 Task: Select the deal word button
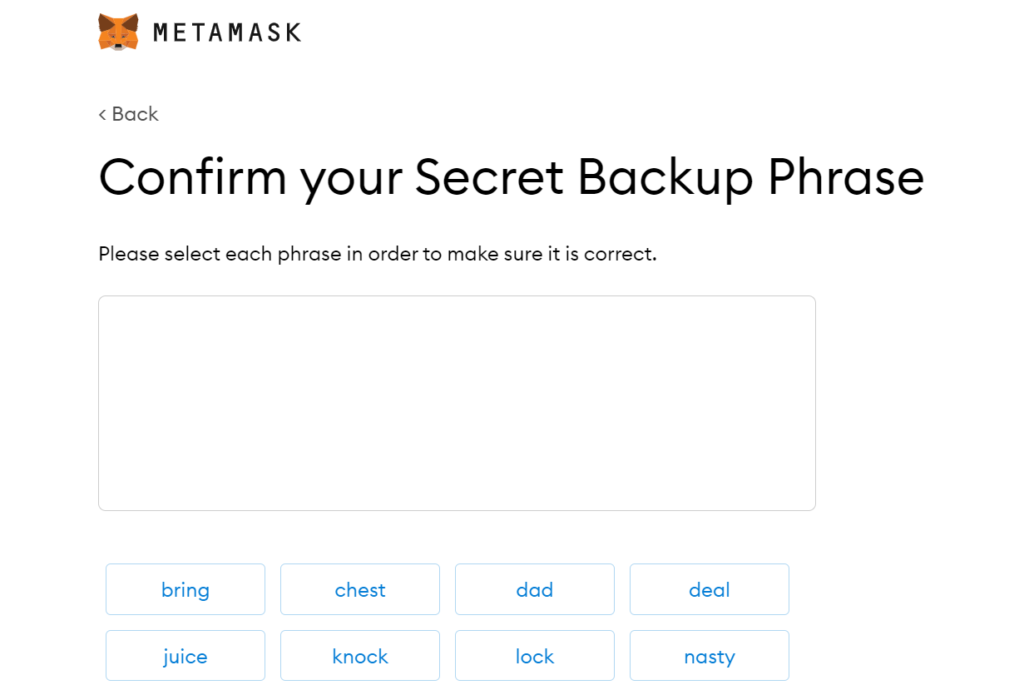pos(709,589)
